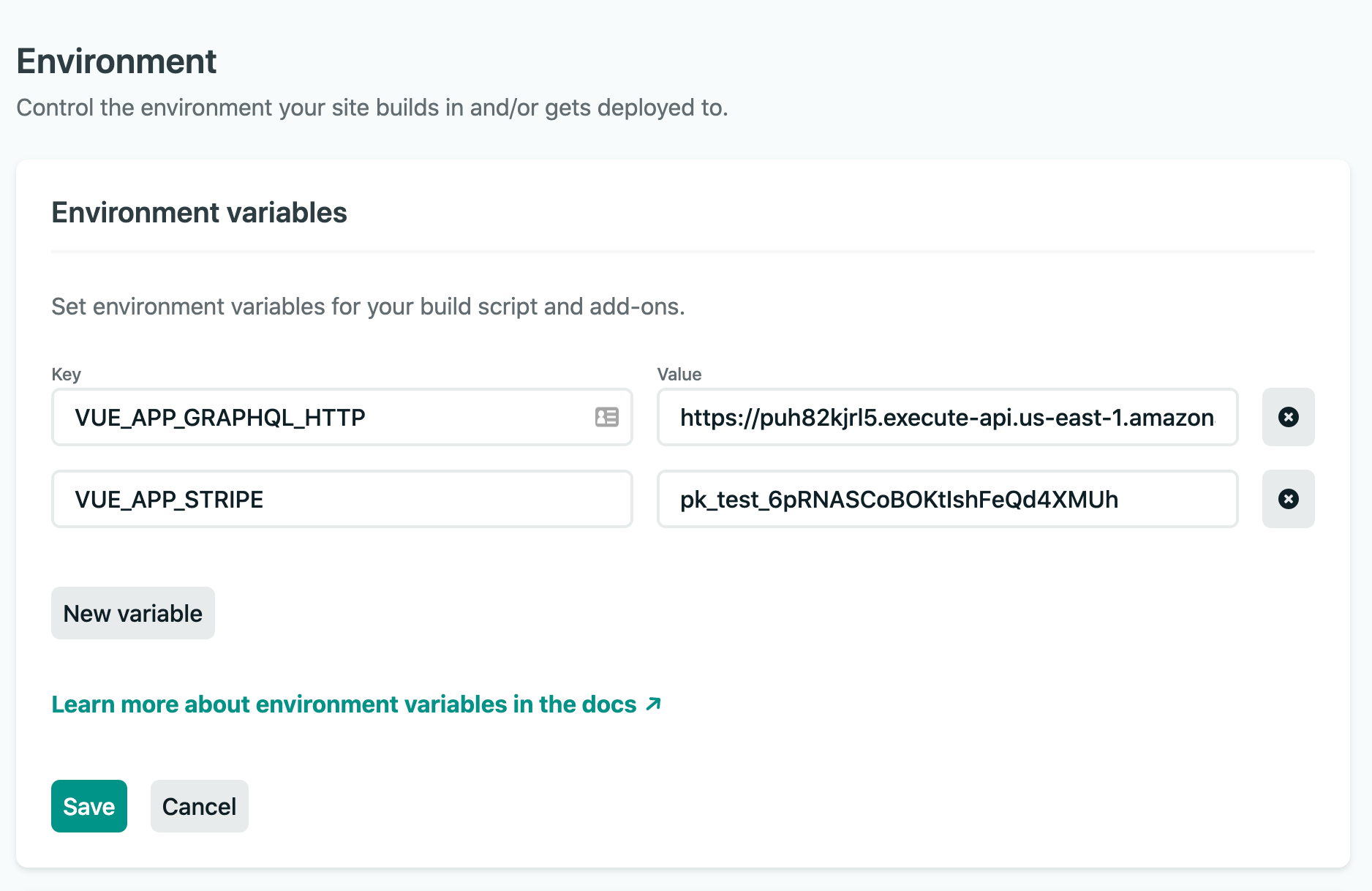Open Learn more about environment variables link

click(344, 704)
